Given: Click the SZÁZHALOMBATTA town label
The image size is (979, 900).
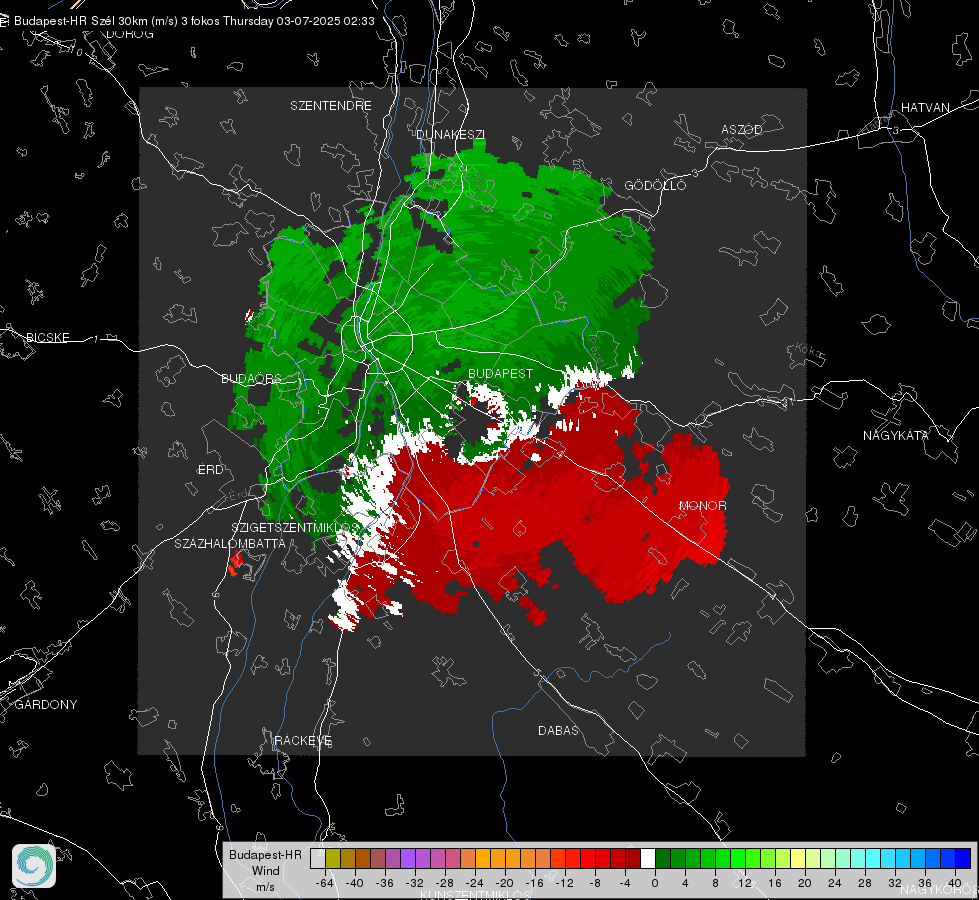Looking at the screenshot, I should (x=230, y=543).
